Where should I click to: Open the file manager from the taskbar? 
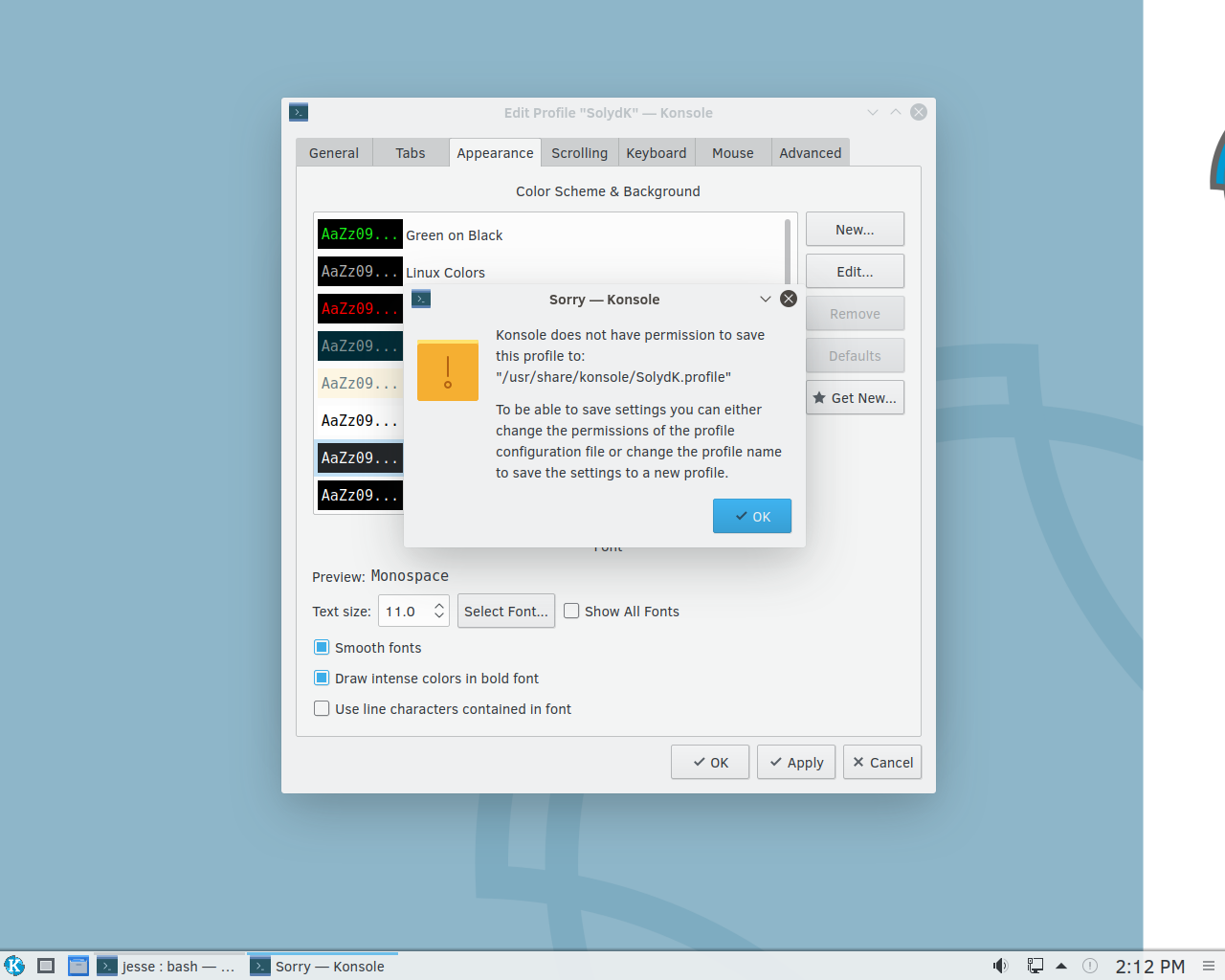78,966
